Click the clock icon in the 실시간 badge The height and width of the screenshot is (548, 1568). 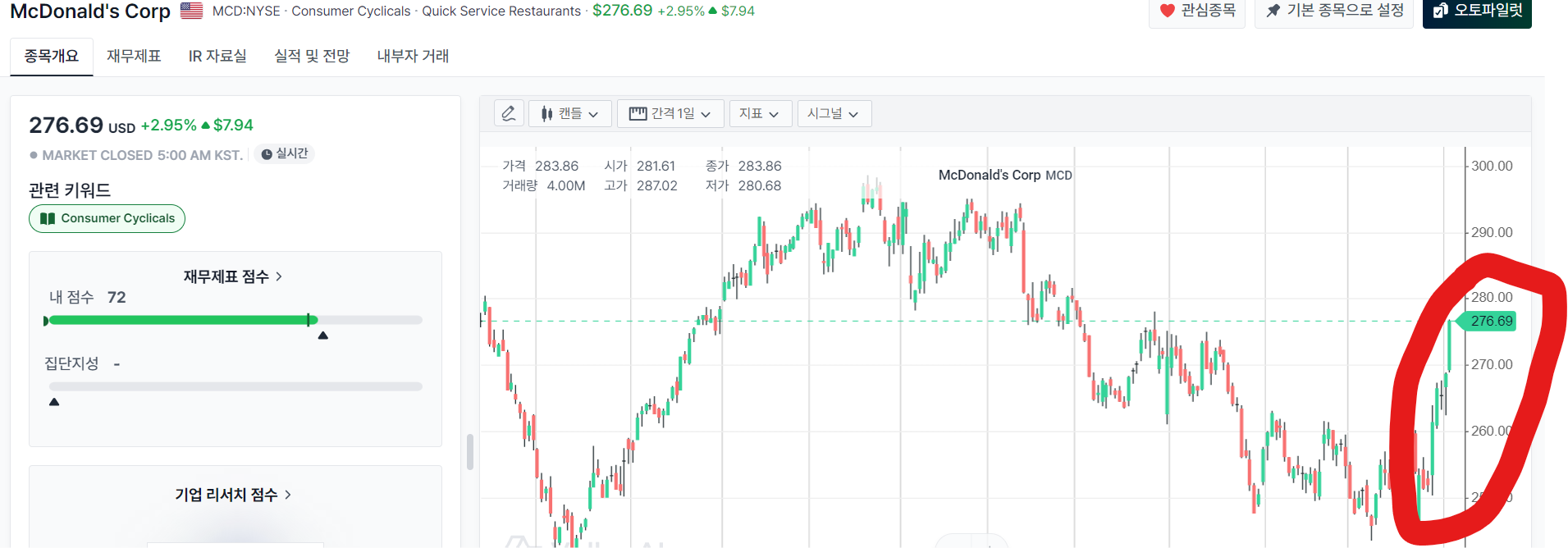[267, 153]
